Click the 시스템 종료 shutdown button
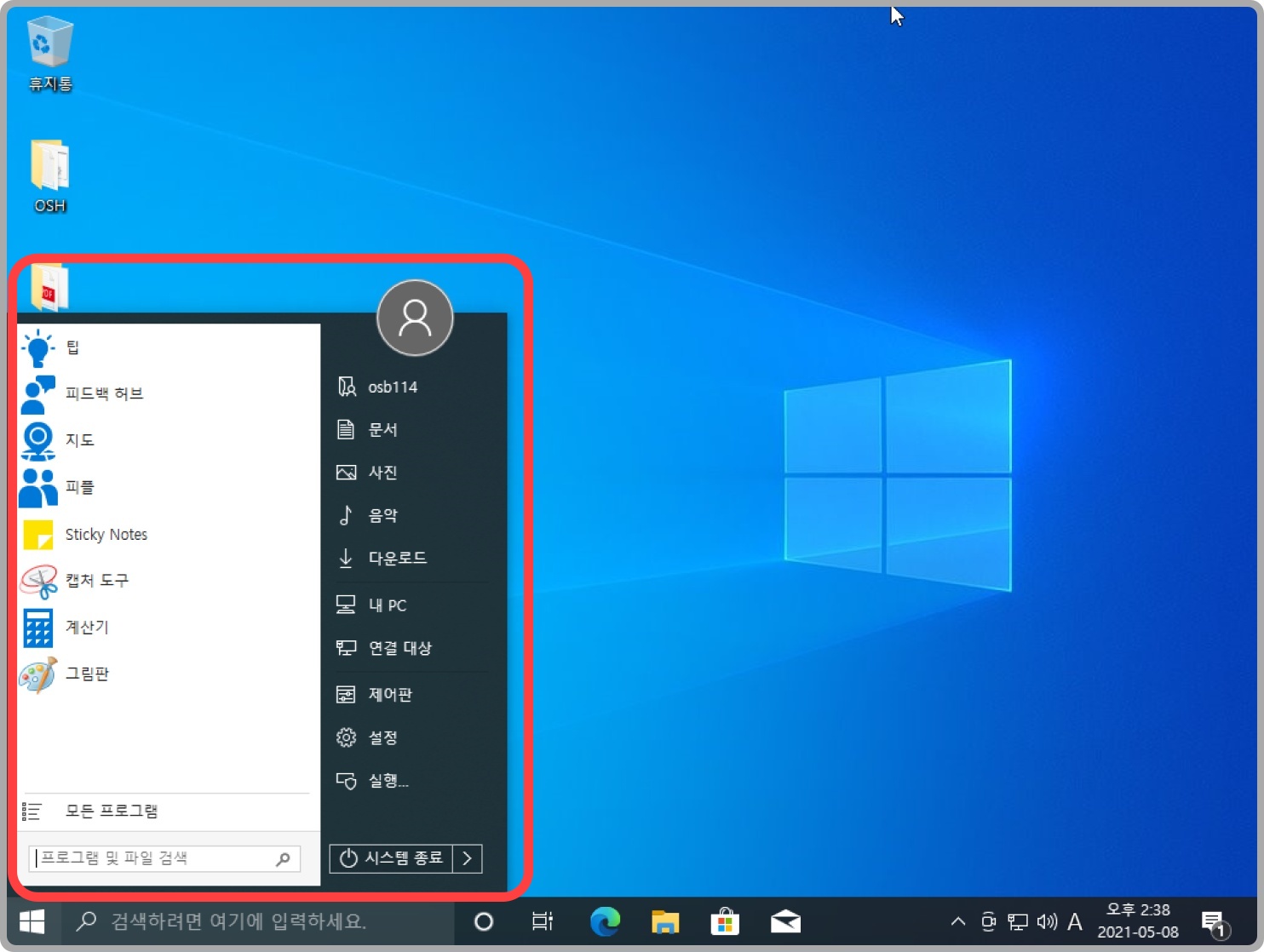This screenshot has width=1264, height=952. 391,858
